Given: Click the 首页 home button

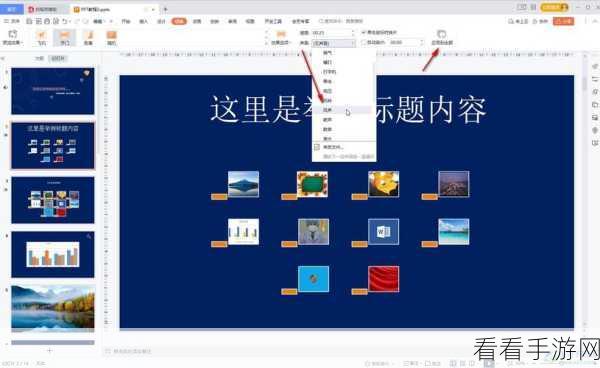Looking at the screenshot, I should [12, 8].
